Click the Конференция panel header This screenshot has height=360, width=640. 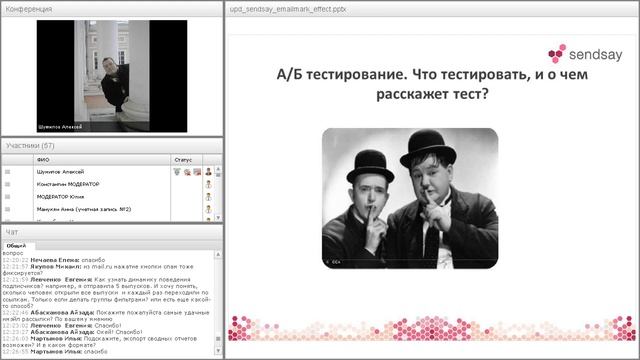pos(112,9)
